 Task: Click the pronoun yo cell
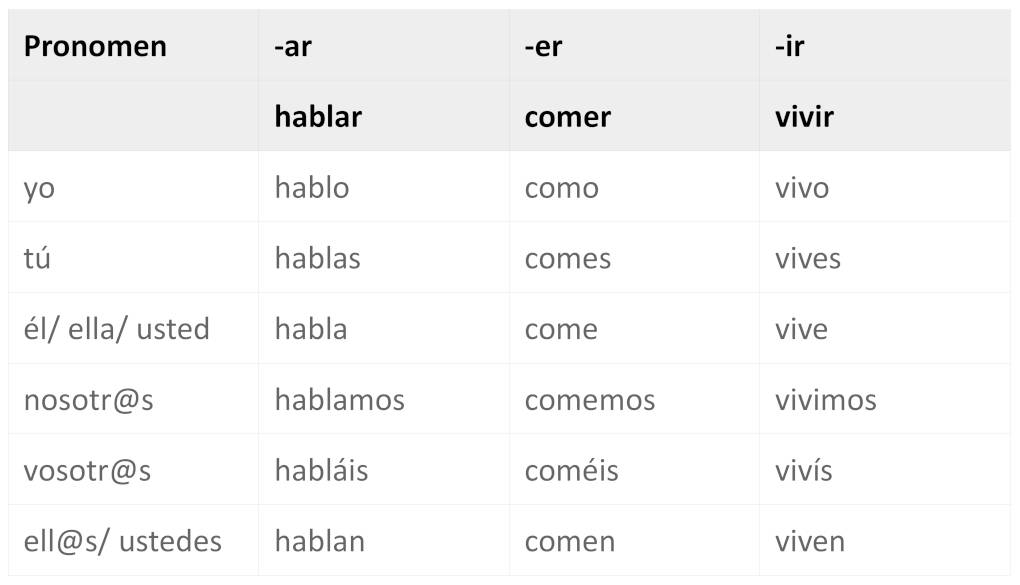pyautogui.click(x=39, y=188)
